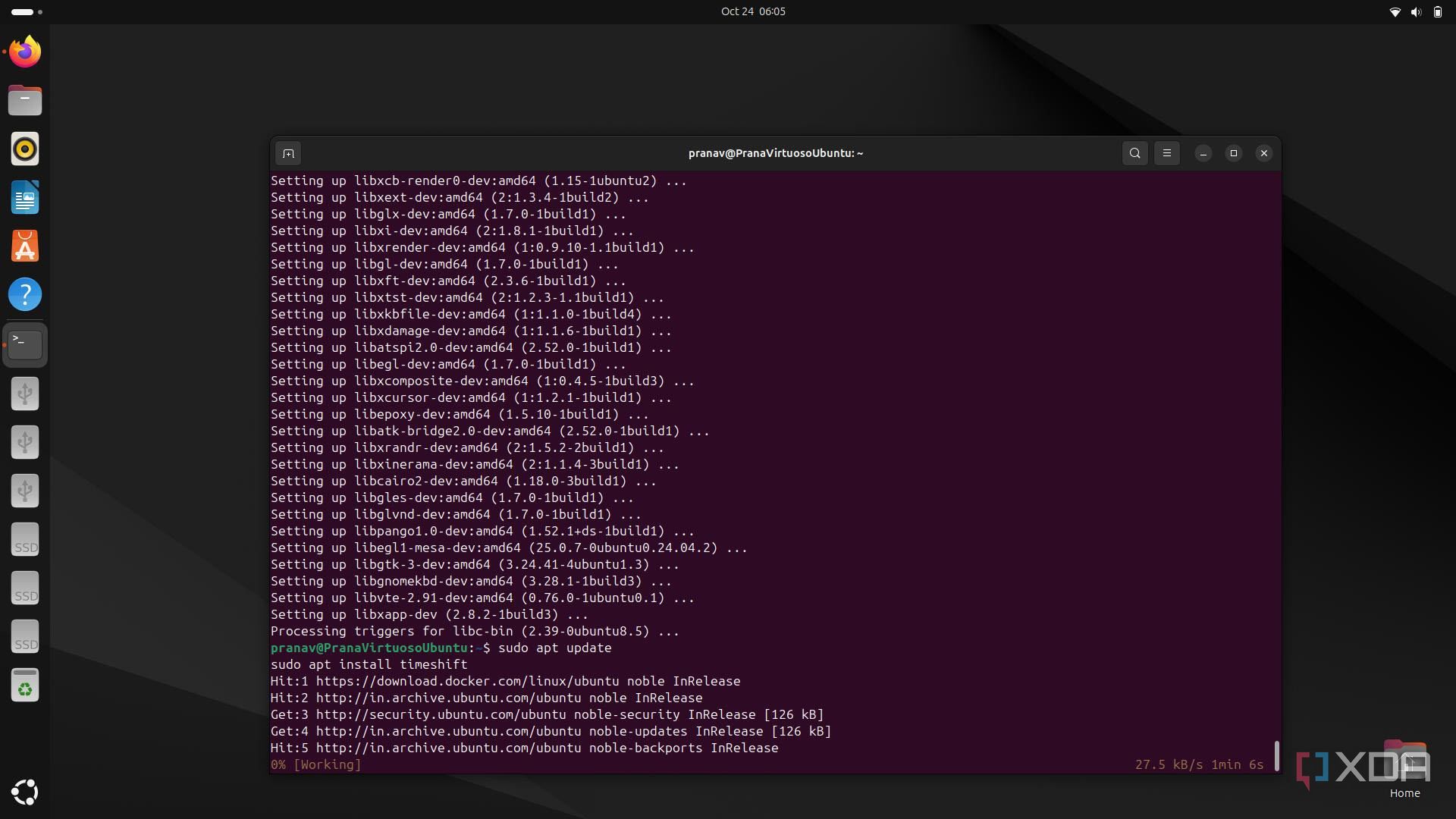Open the Trash from the dock
Image resolution: width=1456 pixels, height=819 pixels.
[x=25, y=685]
